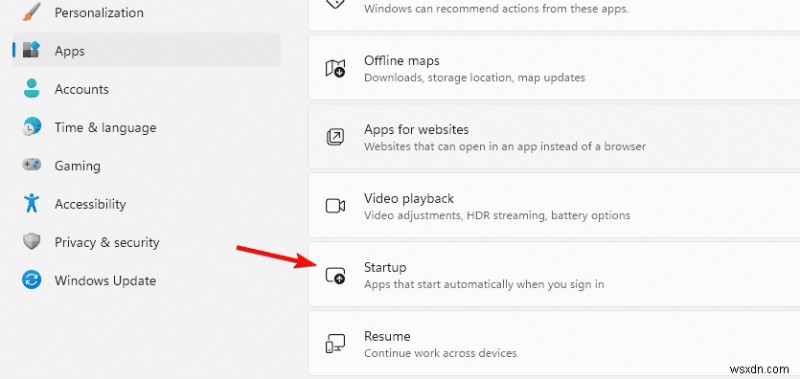Viewport: 800px width, 379px height.
Task: Click the Personalization paintbrush icon
Action: pyautogui.click(x=32, y=12)
